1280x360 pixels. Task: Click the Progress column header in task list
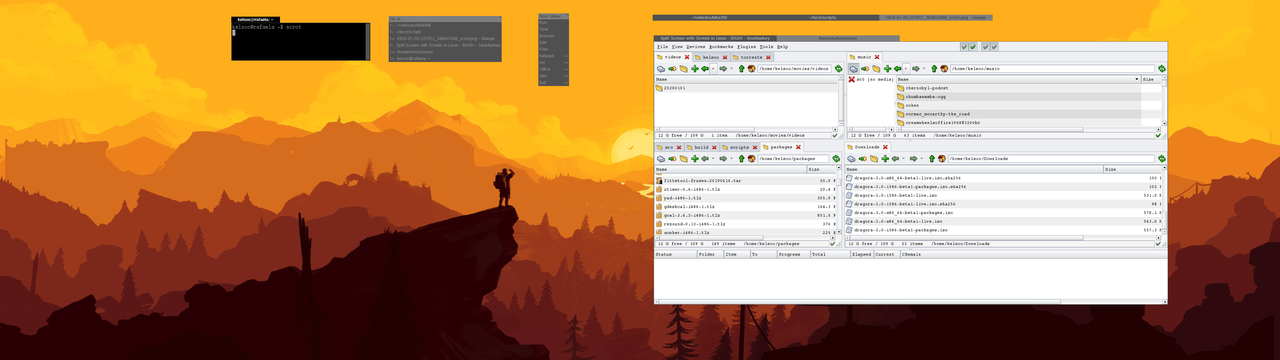click(793, 254)
